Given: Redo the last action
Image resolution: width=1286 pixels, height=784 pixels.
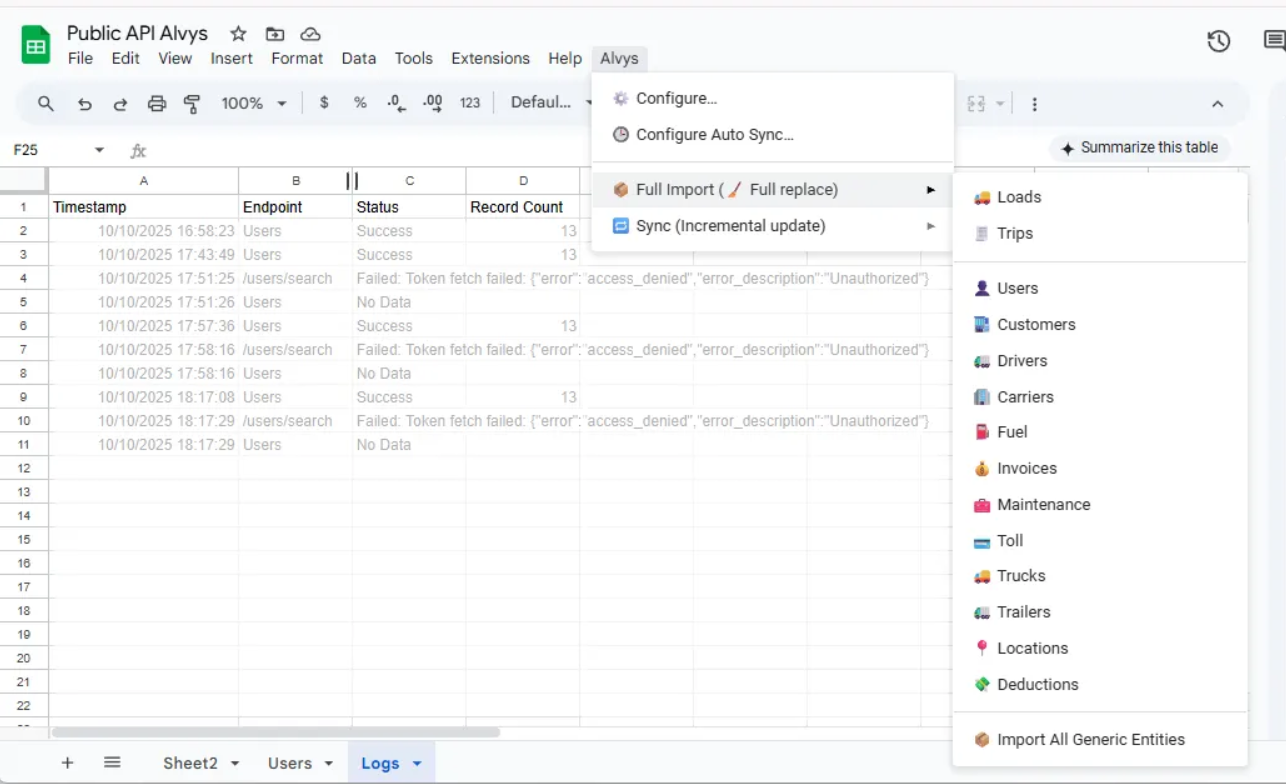Looking at the screenshot, I should [x=120, y=103].
